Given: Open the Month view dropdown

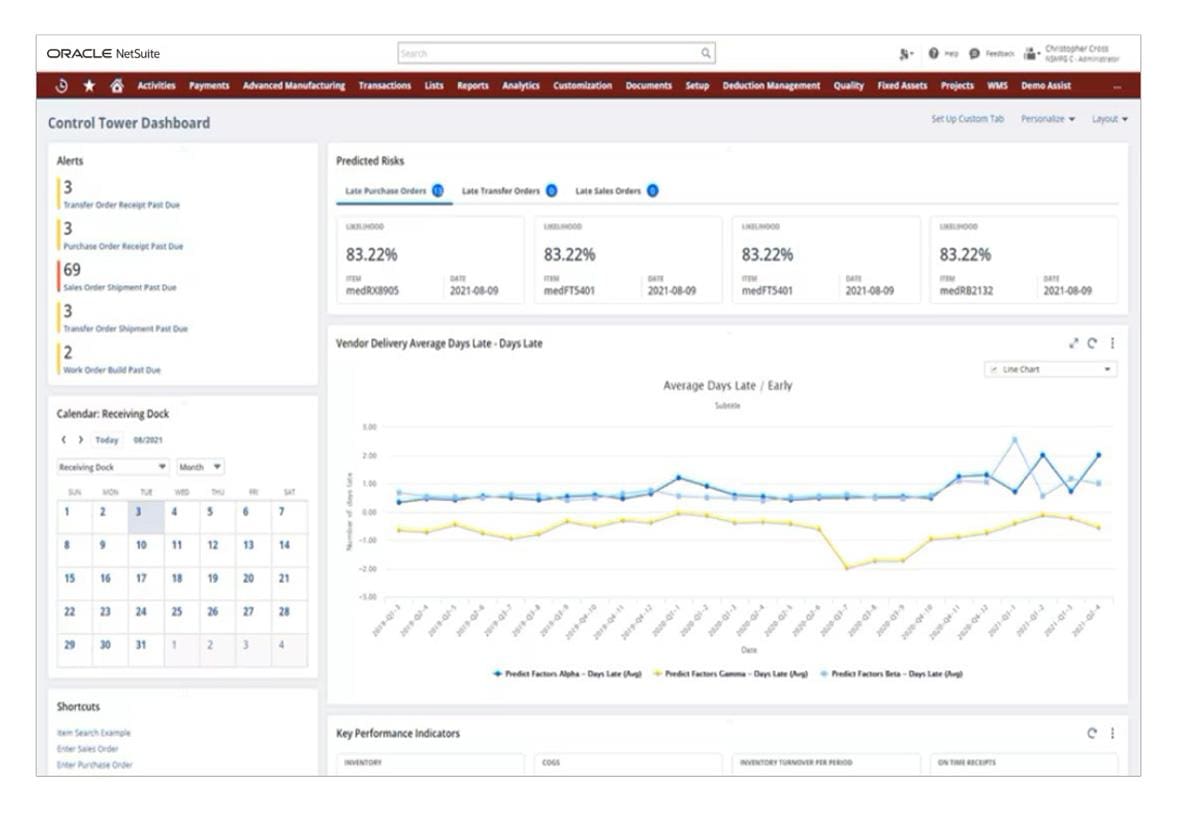Looking at the screenshot, I should point(199,467).
